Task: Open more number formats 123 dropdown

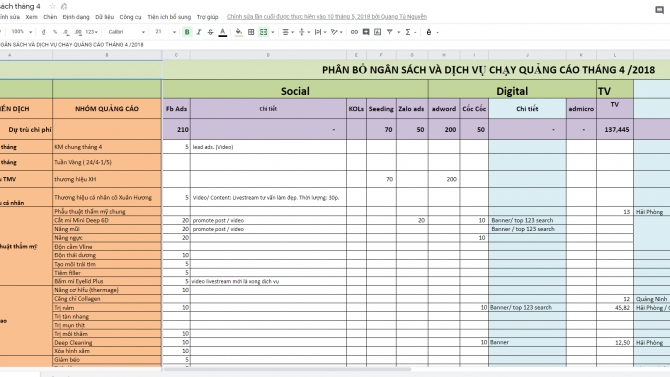Action: (91, 32)
